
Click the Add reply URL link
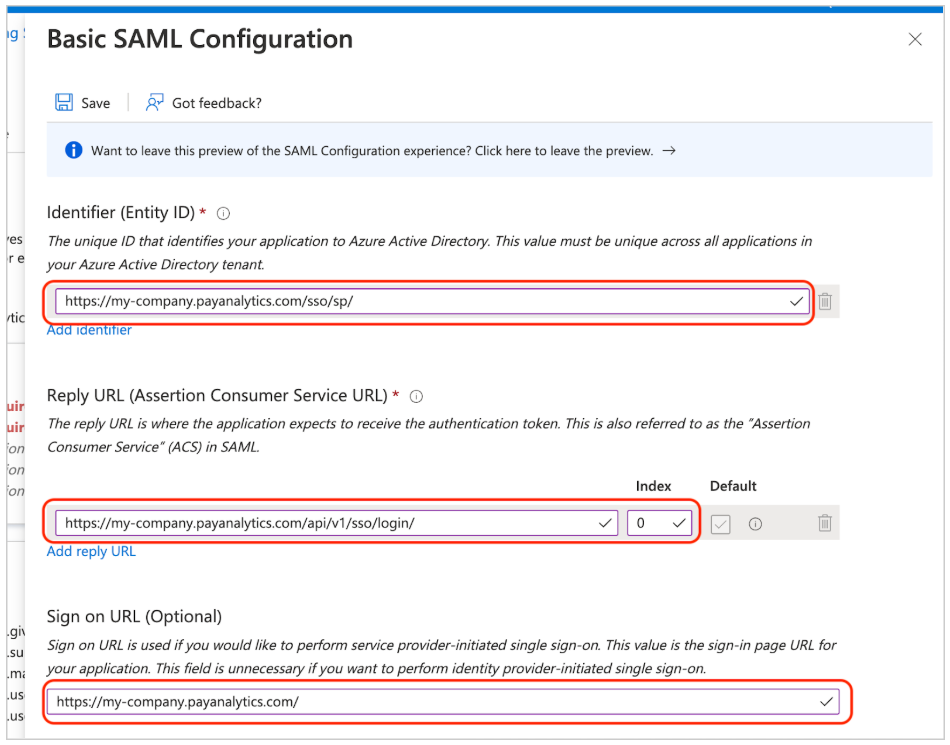point(91,551)
